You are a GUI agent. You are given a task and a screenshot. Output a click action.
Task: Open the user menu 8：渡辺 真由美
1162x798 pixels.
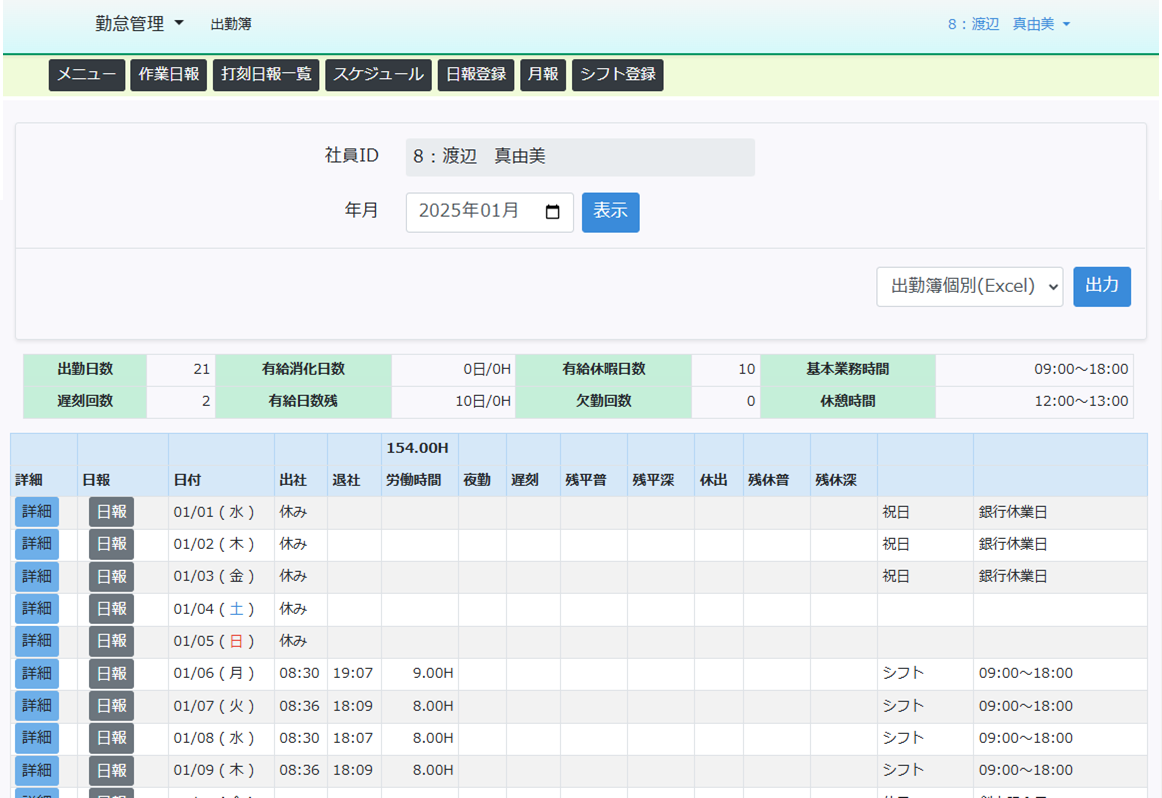pos(1008,24)
